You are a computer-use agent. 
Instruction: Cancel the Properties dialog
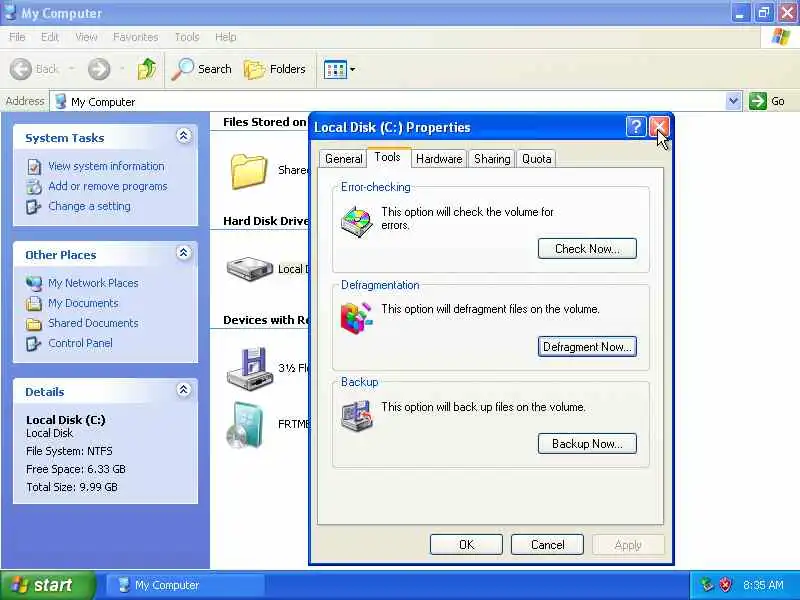point(547,544)
